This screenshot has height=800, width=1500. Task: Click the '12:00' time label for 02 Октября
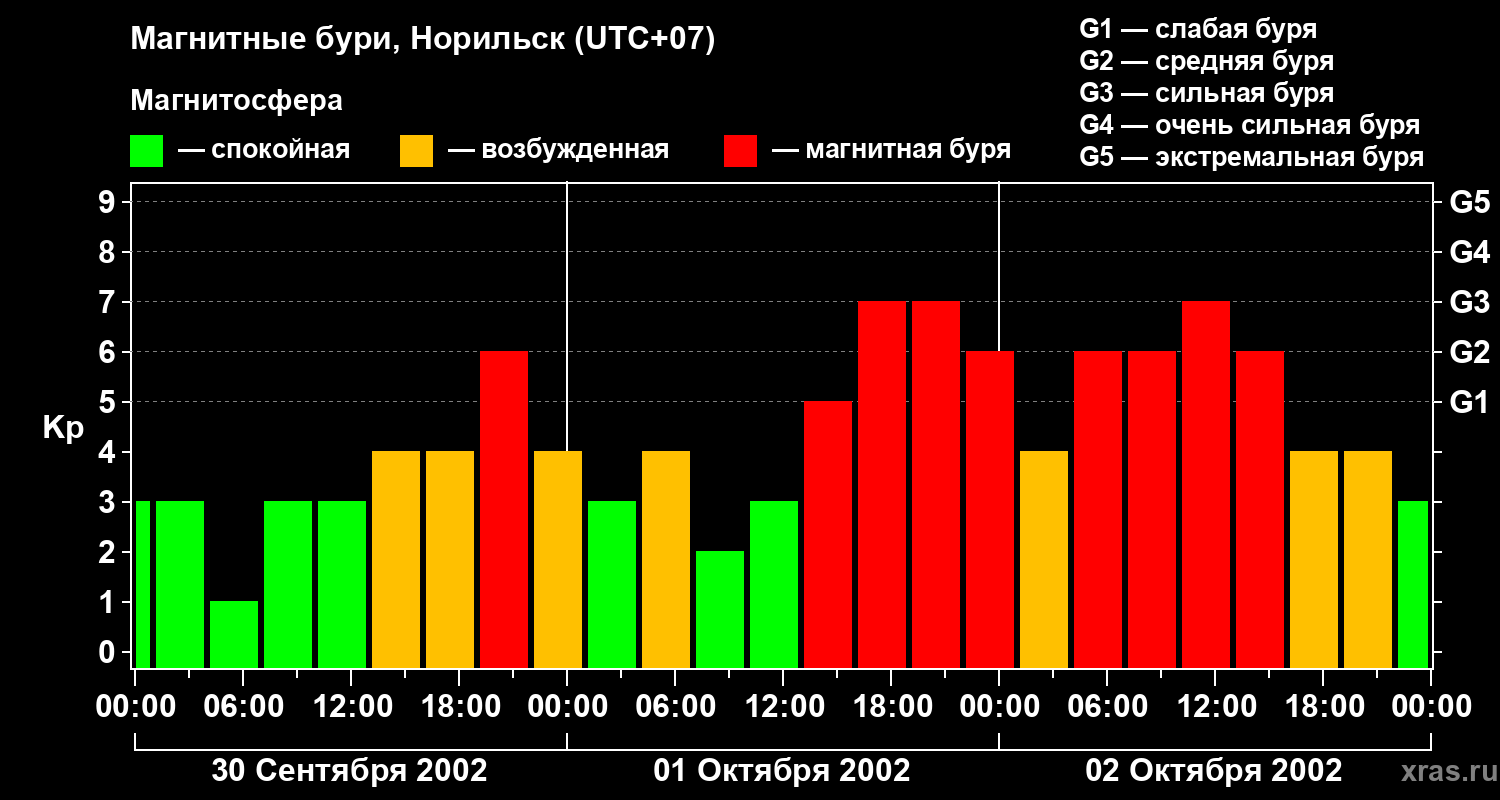point(1215,707)
